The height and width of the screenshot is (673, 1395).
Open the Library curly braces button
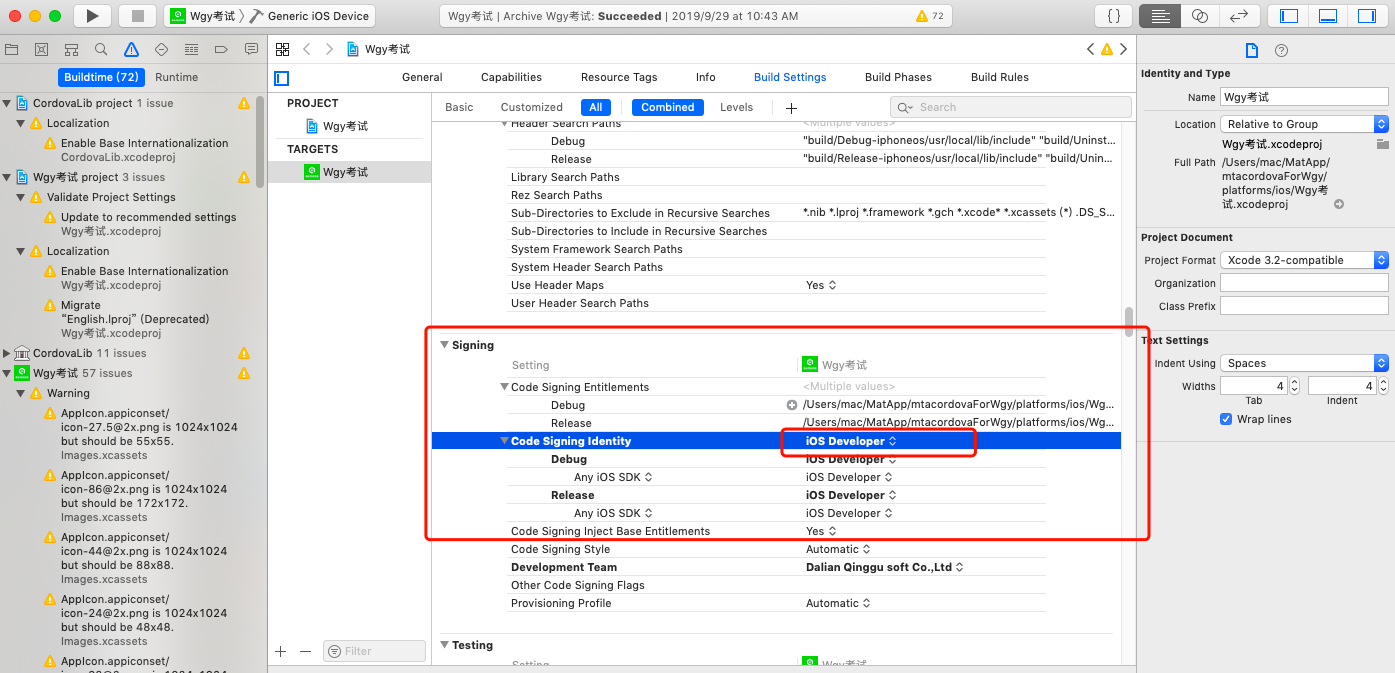(1113, 16)
